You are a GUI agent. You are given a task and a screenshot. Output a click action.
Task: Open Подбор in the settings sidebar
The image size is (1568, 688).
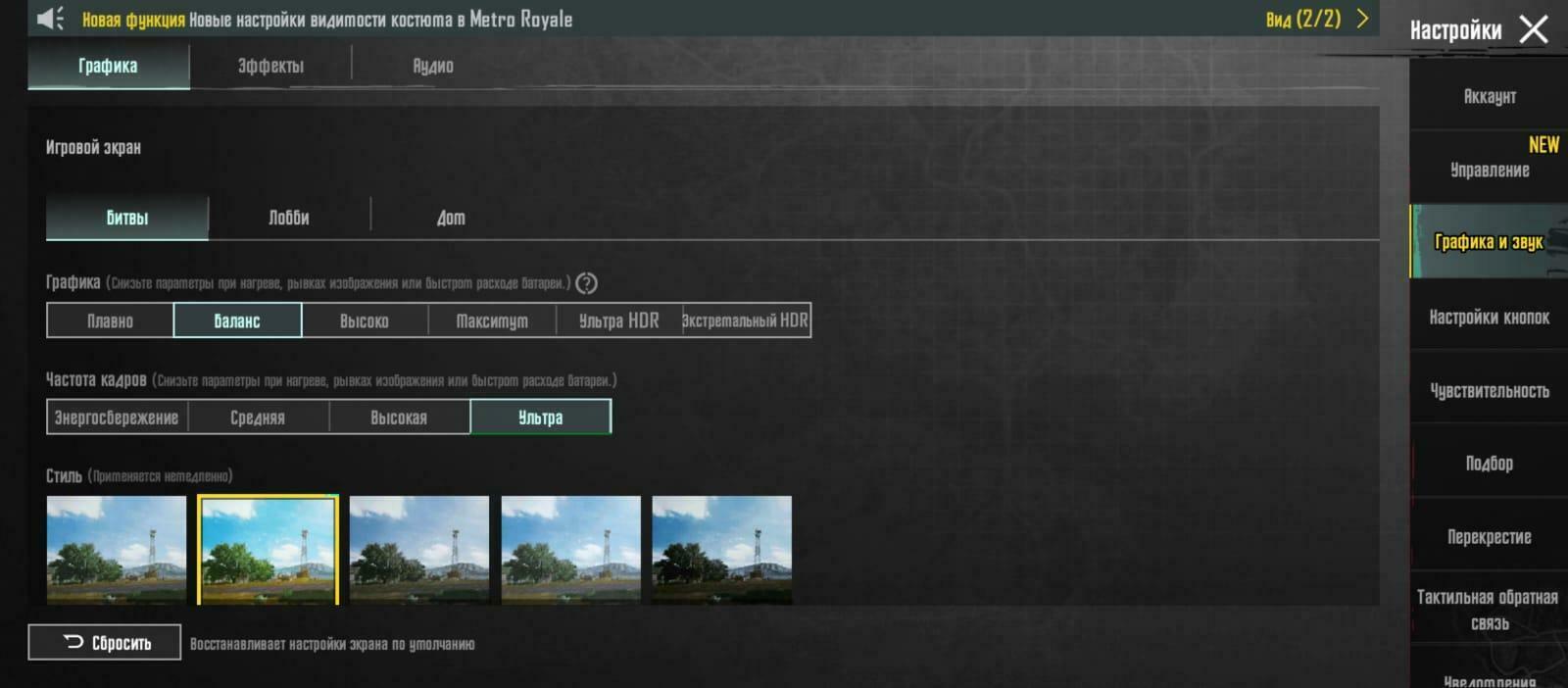(1489, 463)
